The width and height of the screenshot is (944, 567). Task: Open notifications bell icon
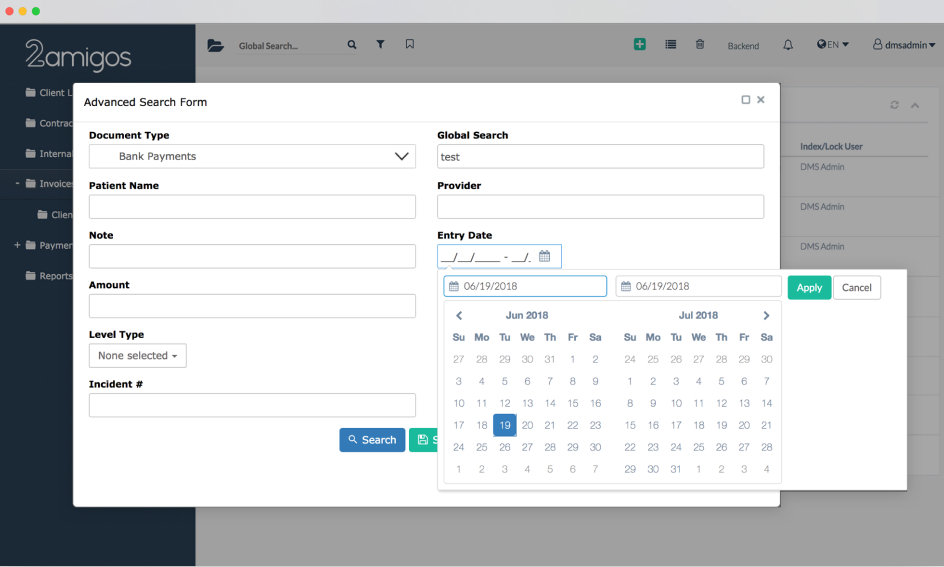[788, 45]
